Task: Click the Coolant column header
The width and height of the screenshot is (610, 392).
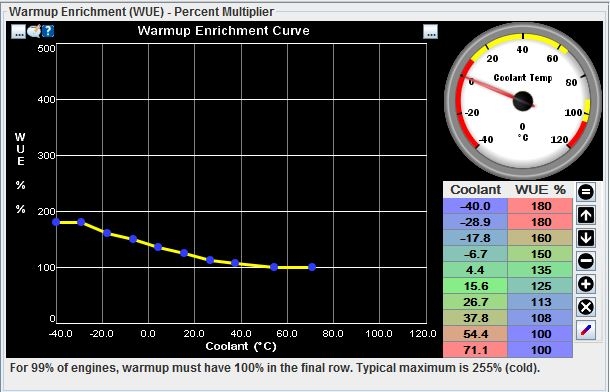Action: point(475,190)
